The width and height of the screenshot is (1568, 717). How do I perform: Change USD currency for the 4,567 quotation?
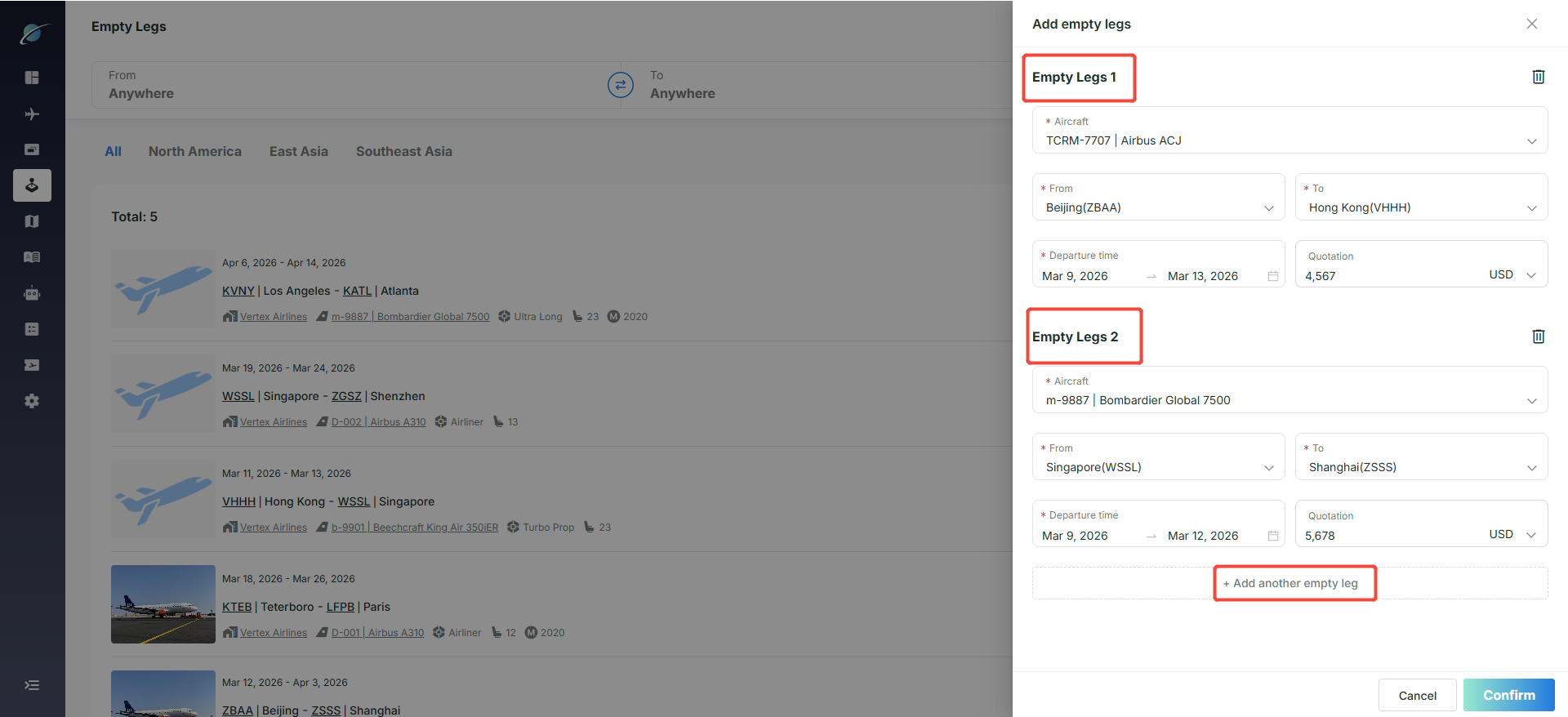(x=1513, y=275)
